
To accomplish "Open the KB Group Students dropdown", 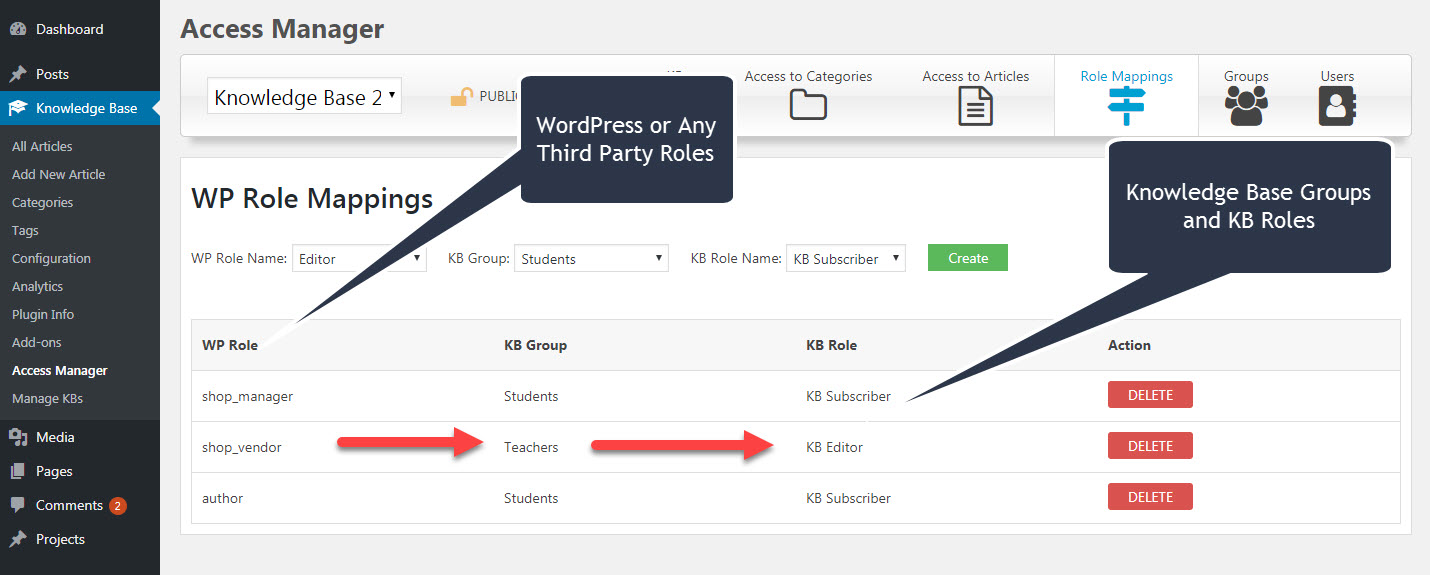I will [591, 258].
